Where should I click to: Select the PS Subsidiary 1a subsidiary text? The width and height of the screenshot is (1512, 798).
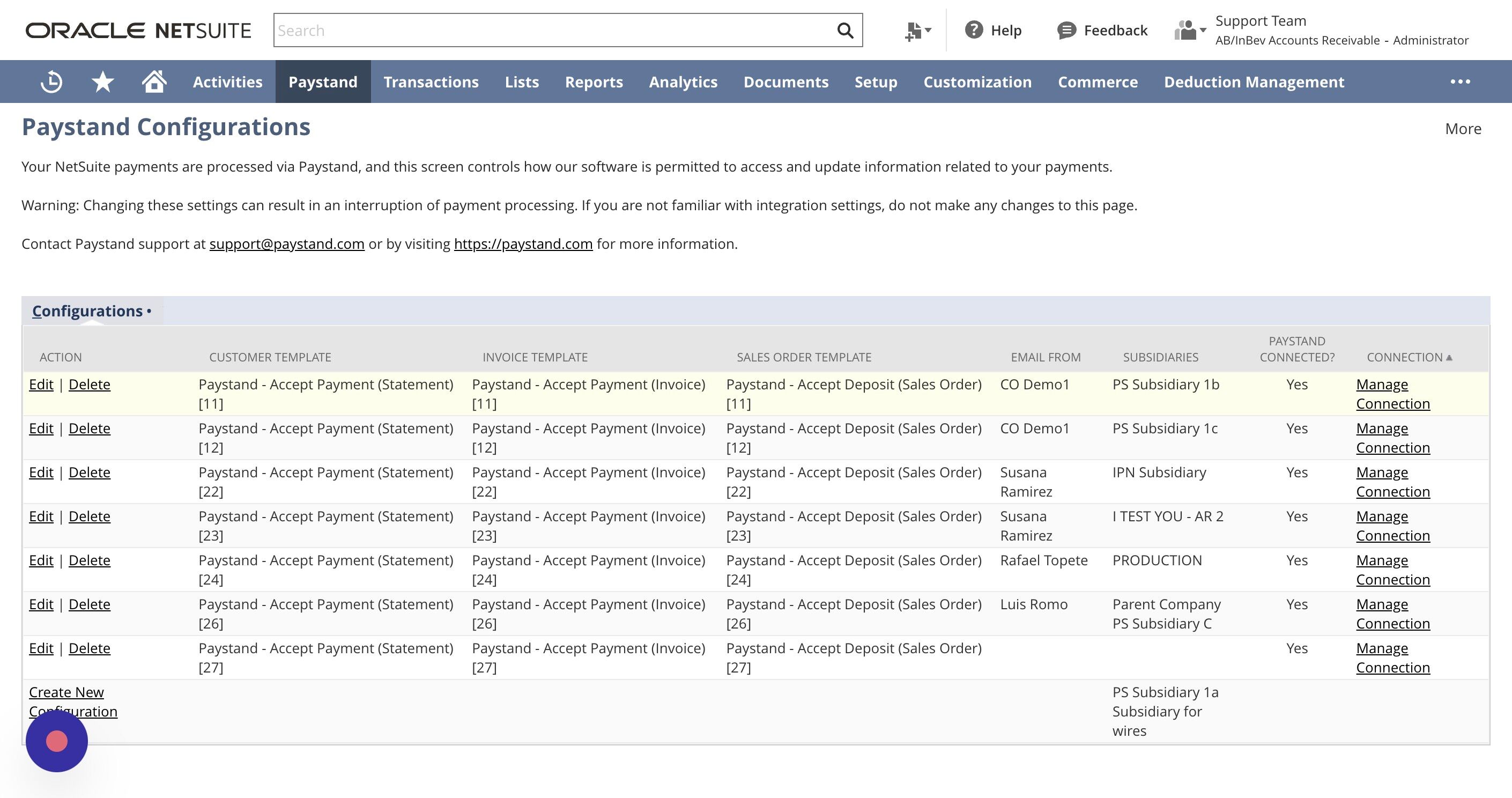pyautogui.click(x=1165, y=692)
